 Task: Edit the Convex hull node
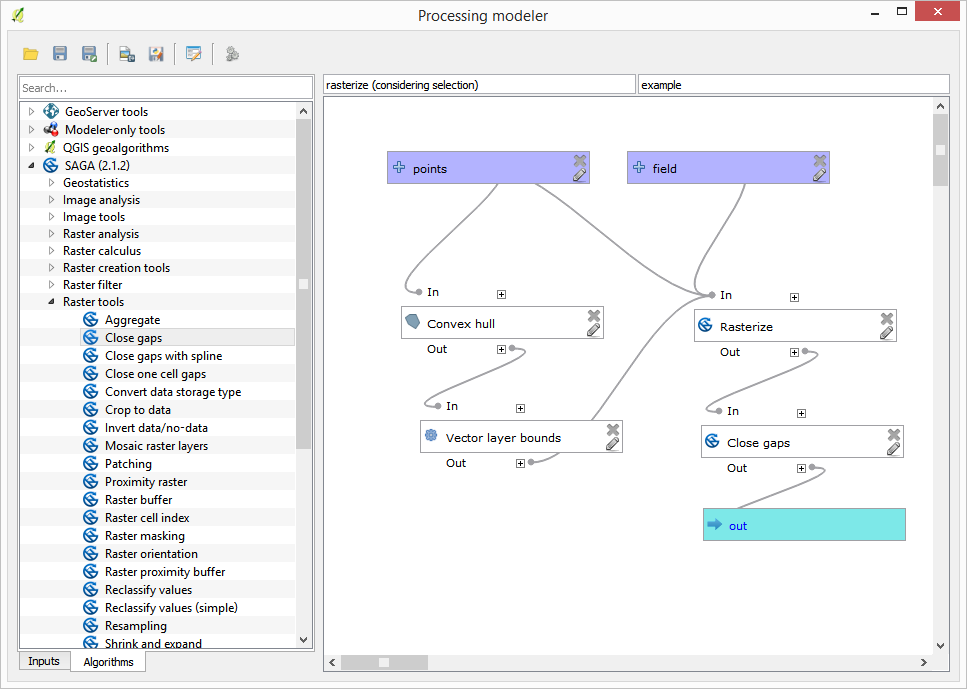593,330
